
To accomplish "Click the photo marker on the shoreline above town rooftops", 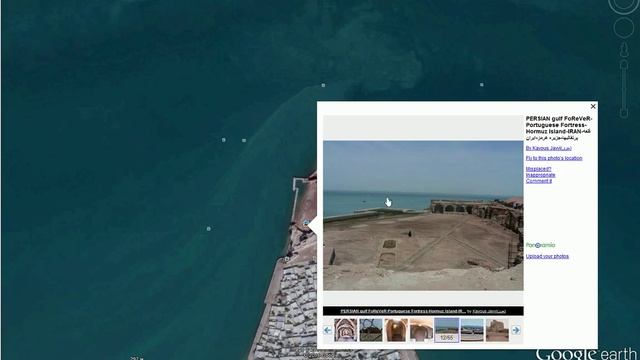I will point(287,259).
